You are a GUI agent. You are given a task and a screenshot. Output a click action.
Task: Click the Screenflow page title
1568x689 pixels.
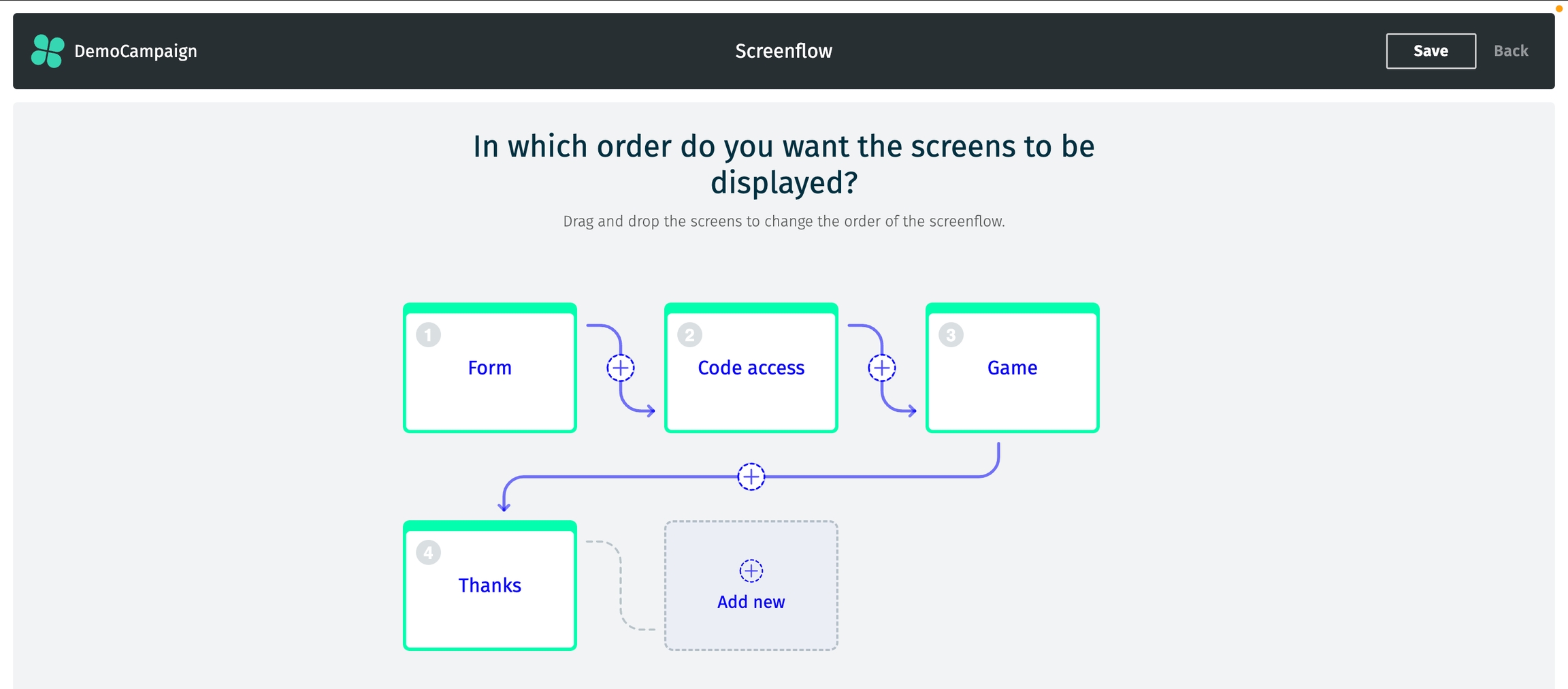783,51
